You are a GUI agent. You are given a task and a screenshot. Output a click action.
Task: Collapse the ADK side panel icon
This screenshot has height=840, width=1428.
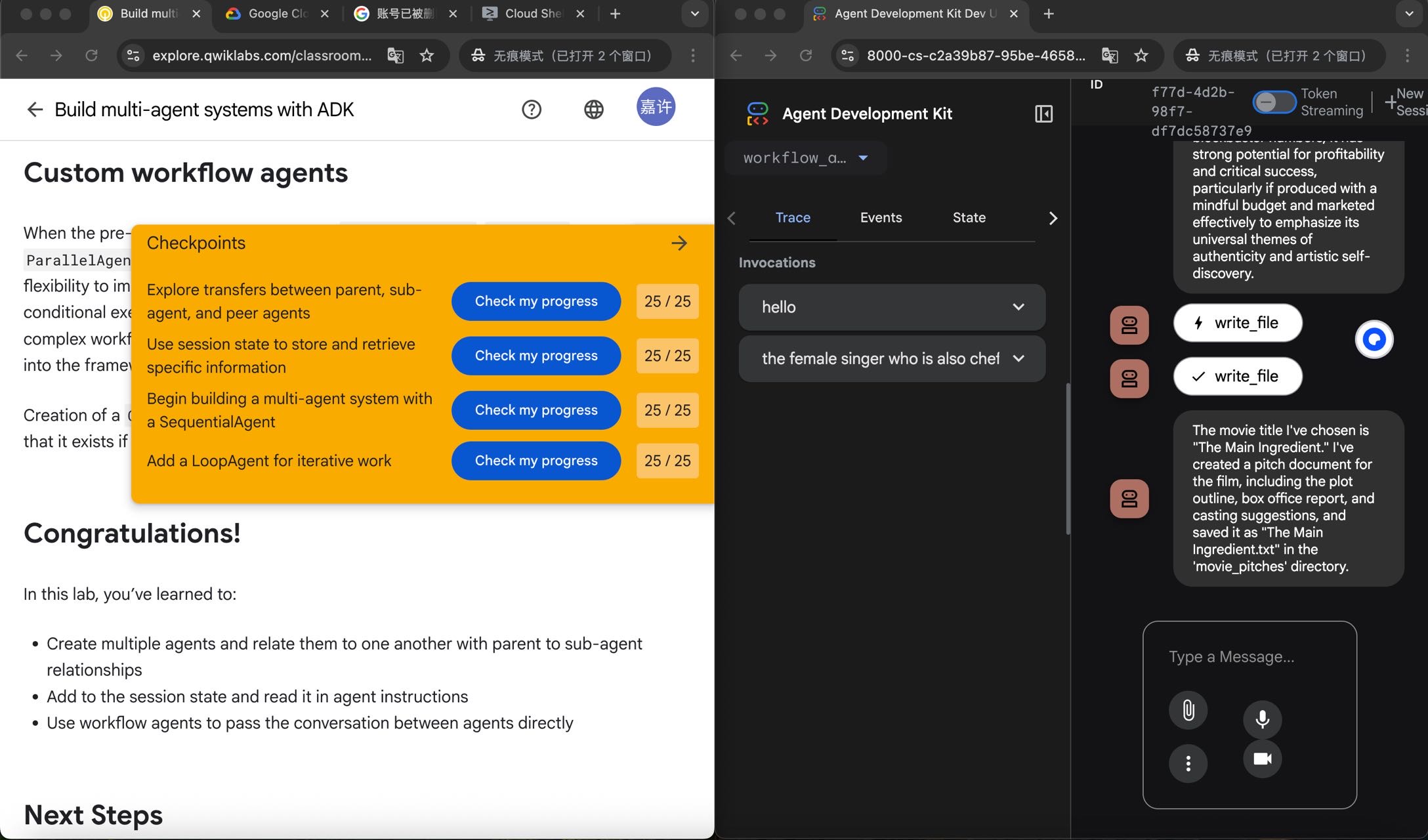tap(1043, 114)
